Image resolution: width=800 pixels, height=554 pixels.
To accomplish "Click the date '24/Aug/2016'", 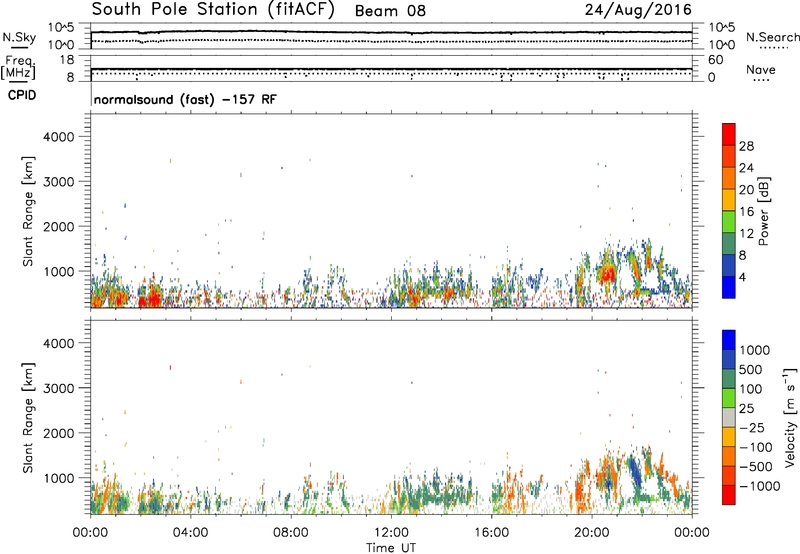I will 638,10.
